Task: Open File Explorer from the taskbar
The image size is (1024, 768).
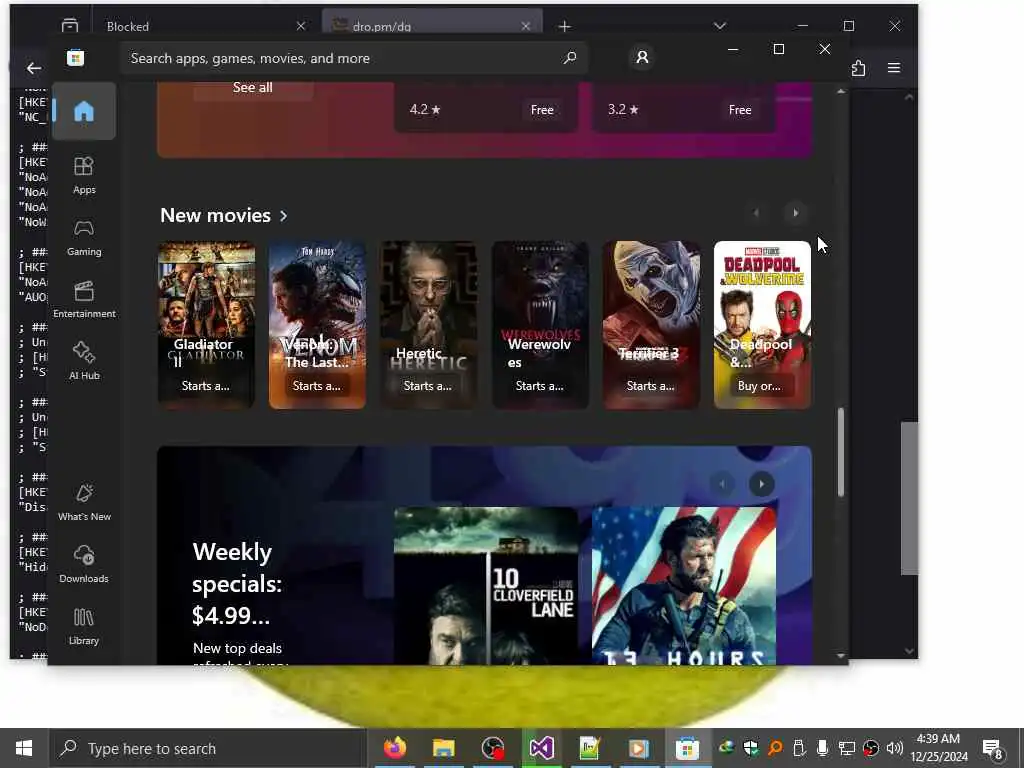Action: click(x=443, y=748)
